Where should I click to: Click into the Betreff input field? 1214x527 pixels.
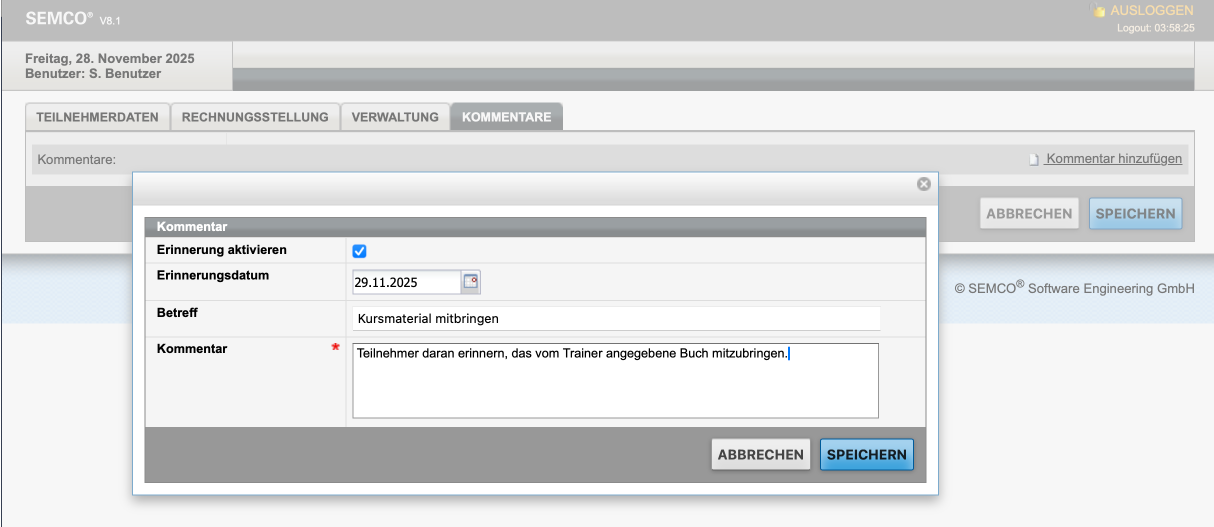click(x=616, y=318)
